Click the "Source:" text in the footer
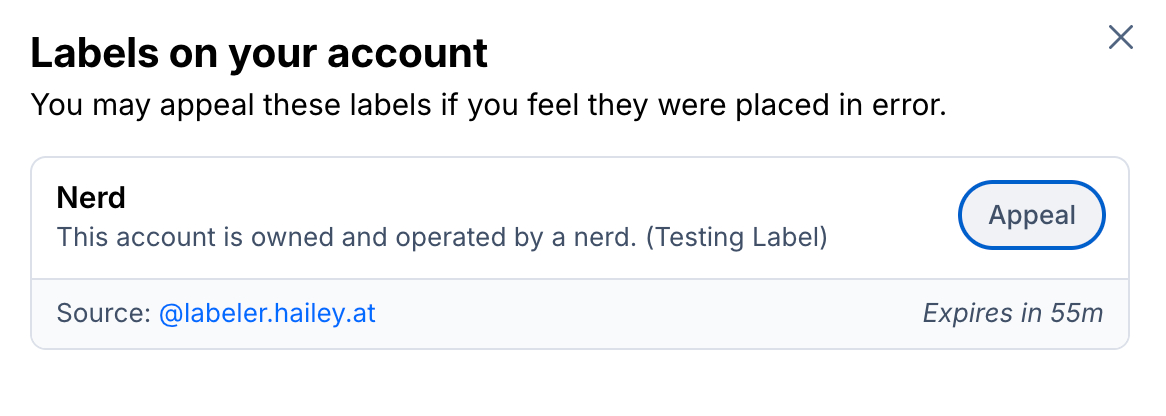 [x=103, y=314]
